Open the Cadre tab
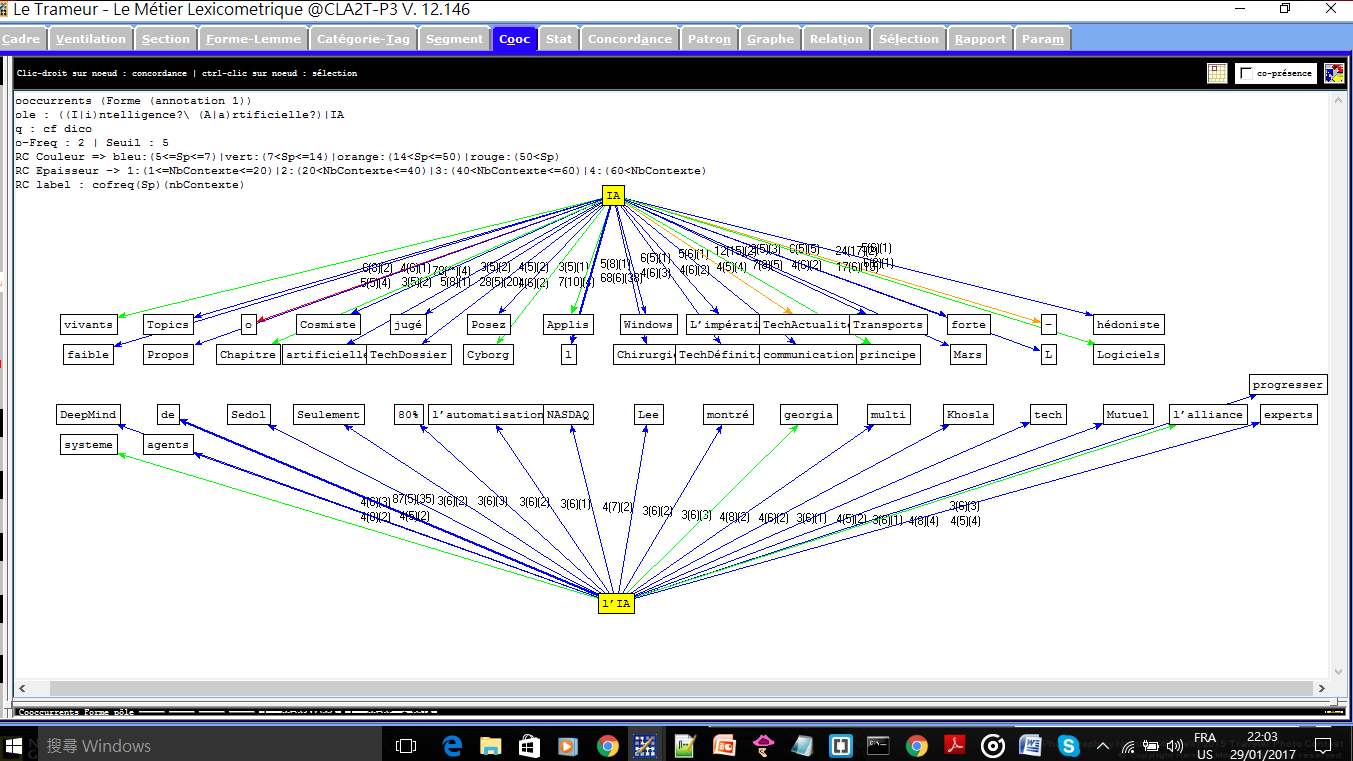This screenshot has width=1353, height=761. point(22,39)
